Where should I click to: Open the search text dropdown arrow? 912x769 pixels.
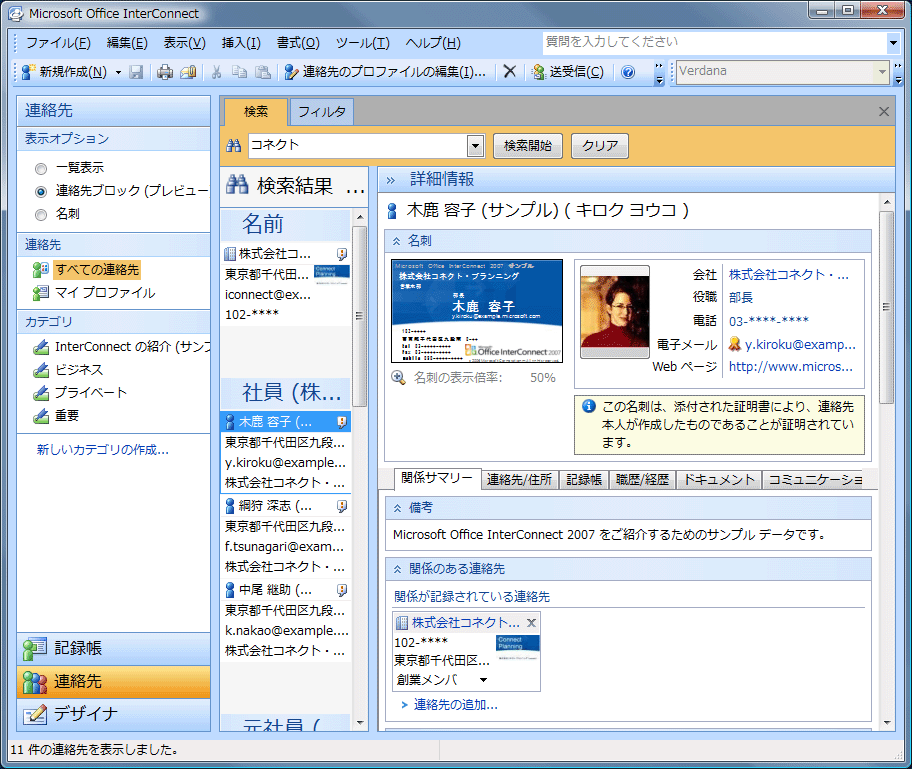tap(475, 145)
